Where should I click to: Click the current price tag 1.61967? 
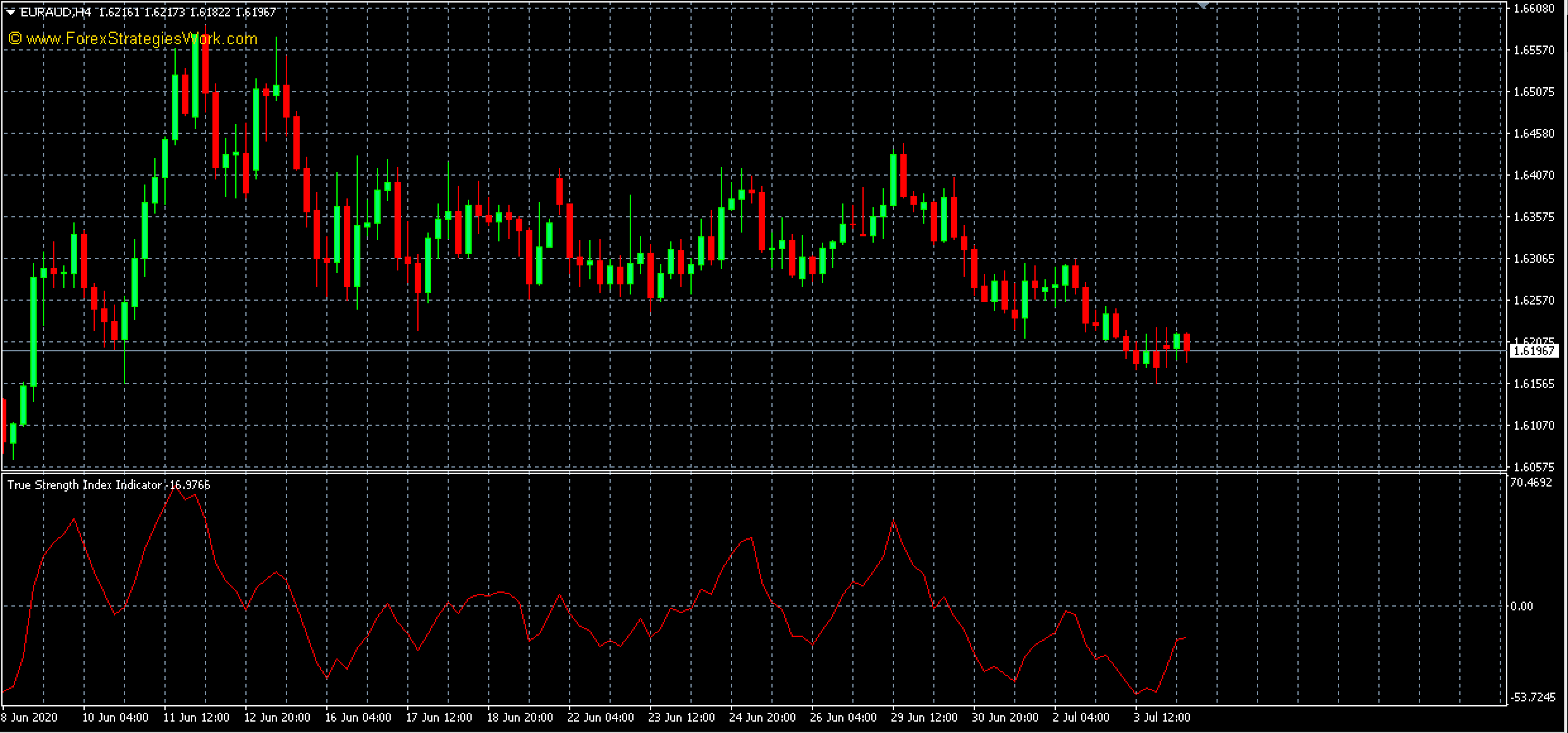1534,351
